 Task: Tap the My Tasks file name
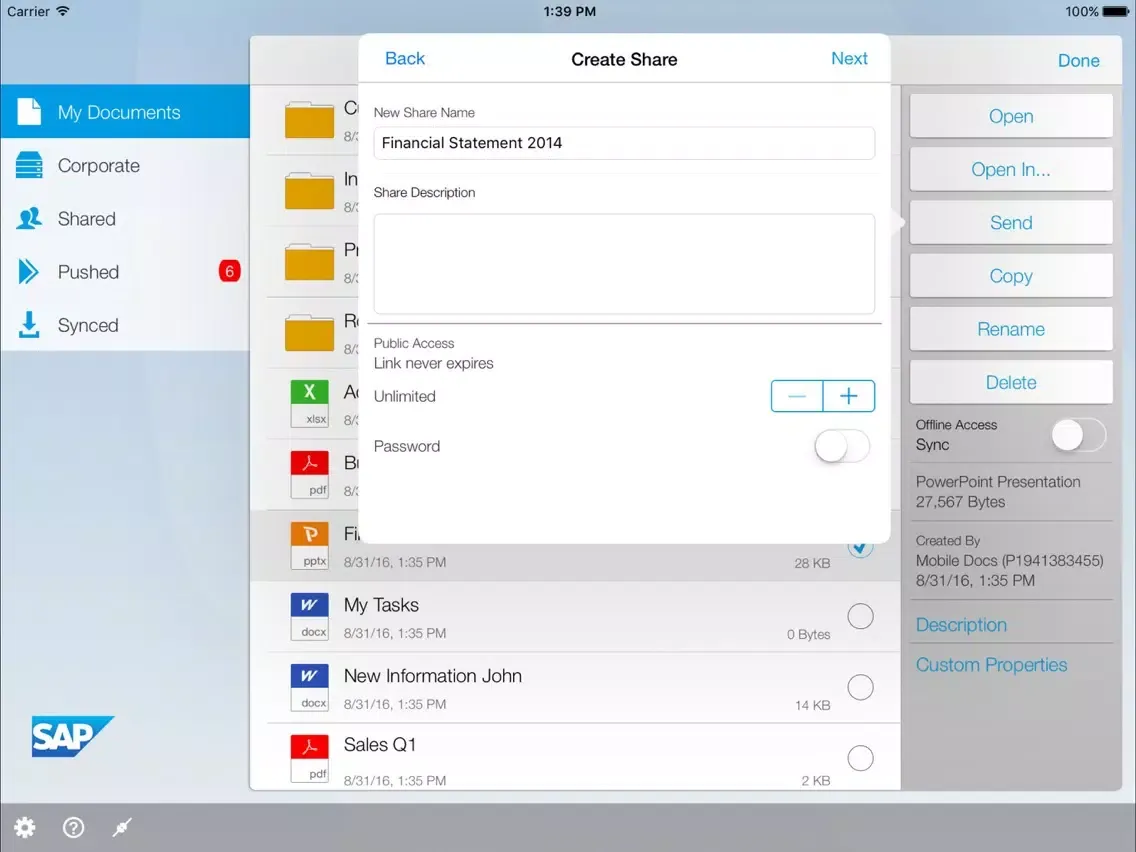pyautogui.click(x=381, y=605)
